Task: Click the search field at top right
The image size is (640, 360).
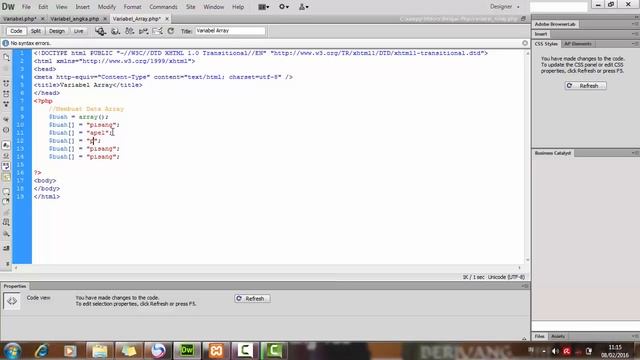Action: point(559,7)
